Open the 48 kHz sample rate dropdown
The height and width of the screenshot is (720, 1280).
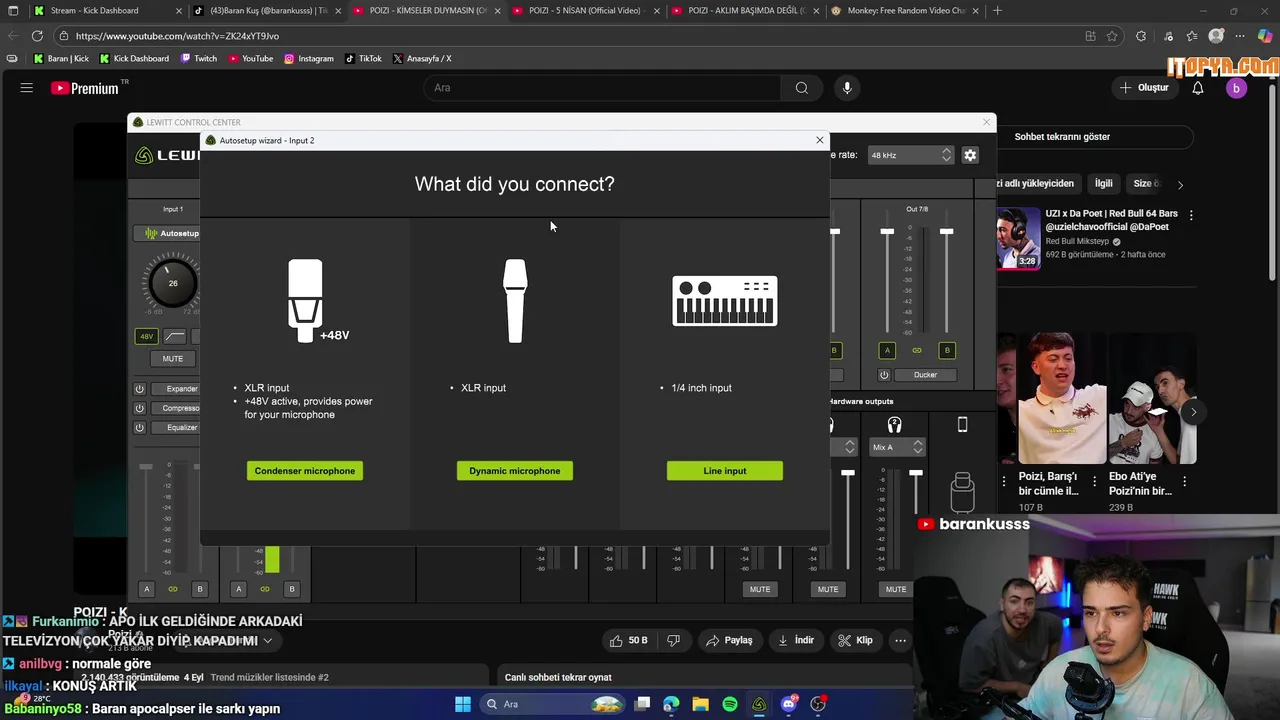910,155
